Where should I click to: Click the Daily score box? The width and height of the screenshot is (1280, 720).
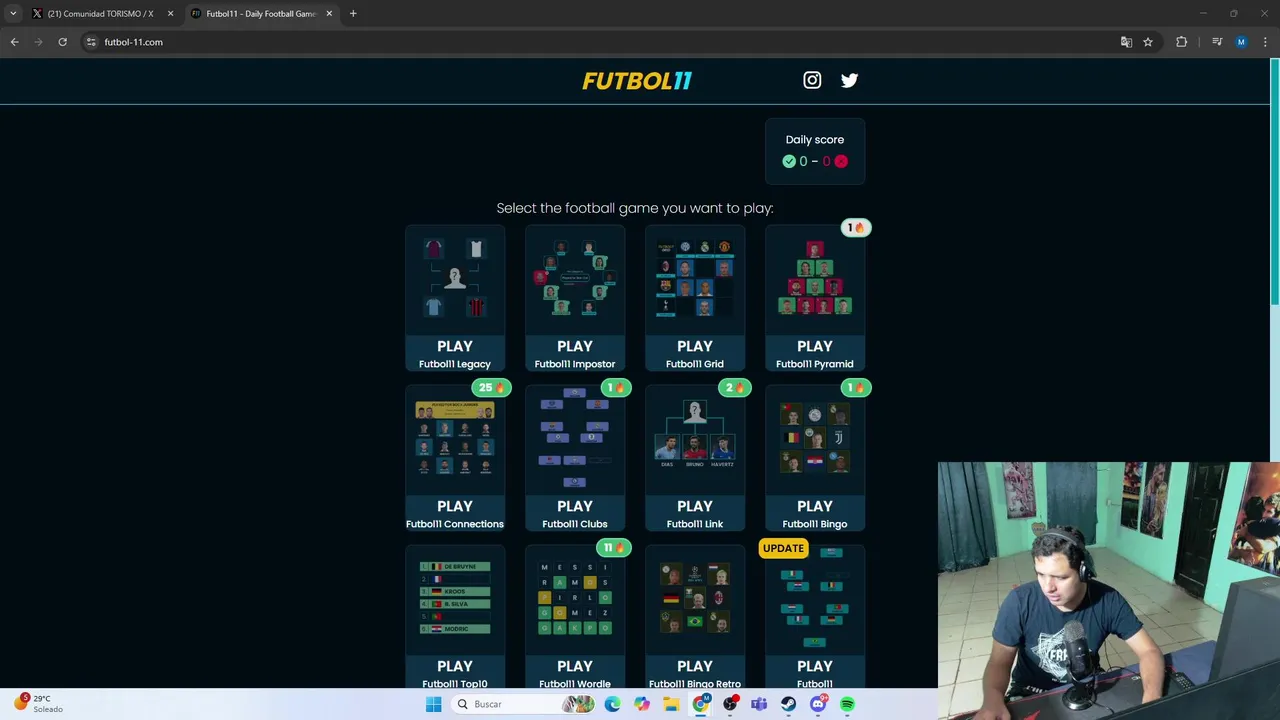(815, 152)
